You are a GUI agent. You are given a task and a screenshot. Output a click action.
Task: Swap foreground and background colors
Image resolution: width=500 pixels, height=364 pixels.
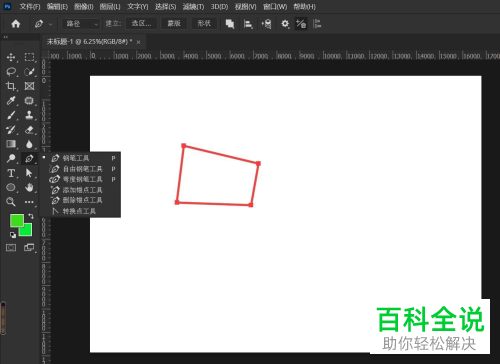click(31, 216)
